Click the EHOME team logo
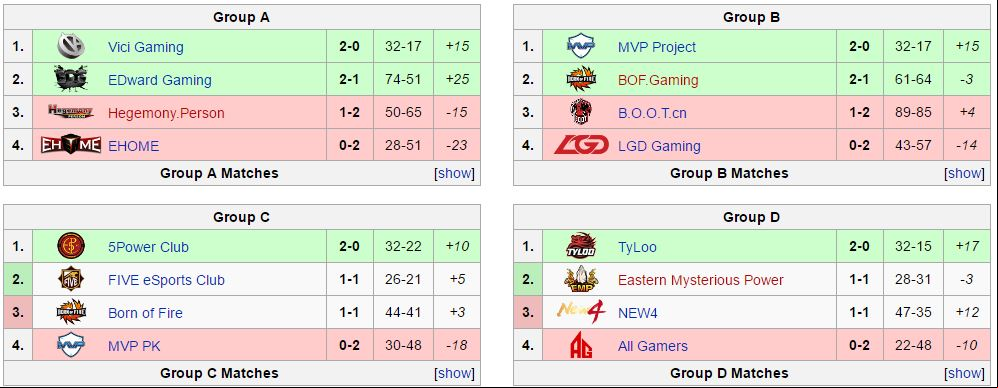 tap(71, 146)
